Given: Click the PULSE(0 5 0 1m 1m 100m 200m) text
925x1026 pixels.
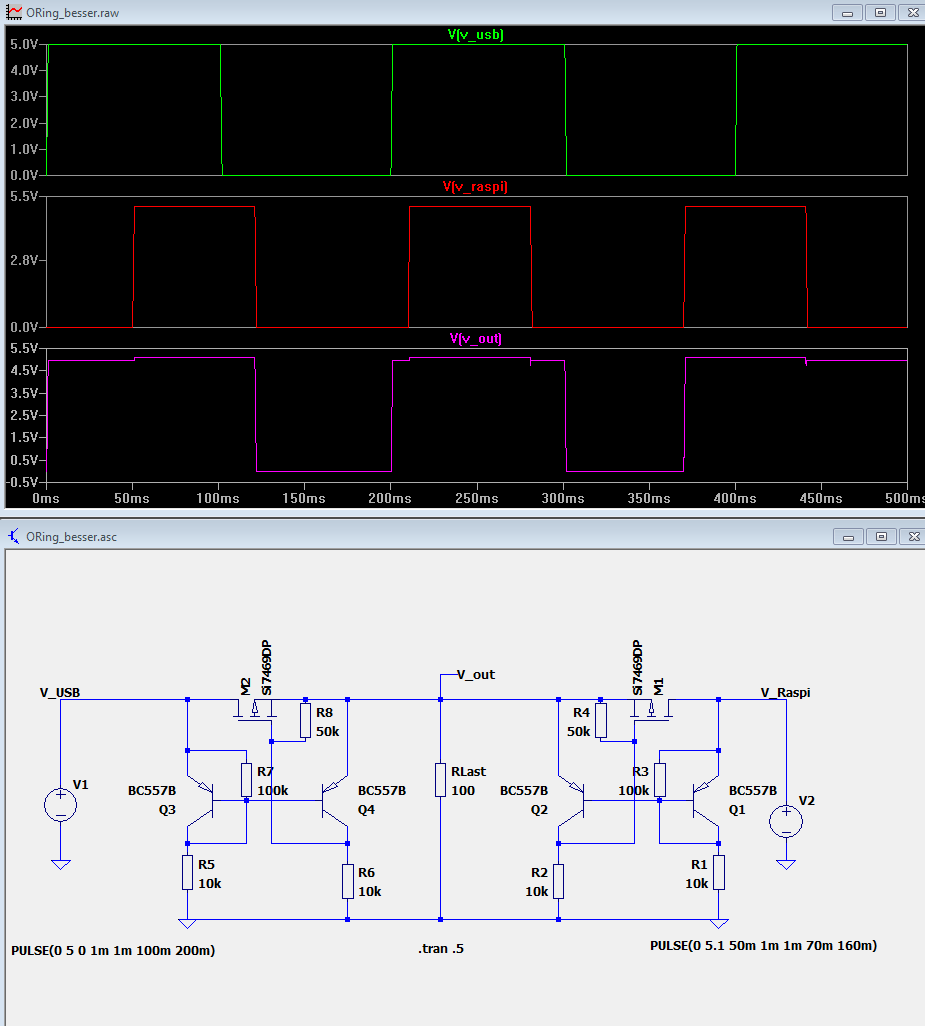Looking at the screenshot, I should click(x=113, y=951).
